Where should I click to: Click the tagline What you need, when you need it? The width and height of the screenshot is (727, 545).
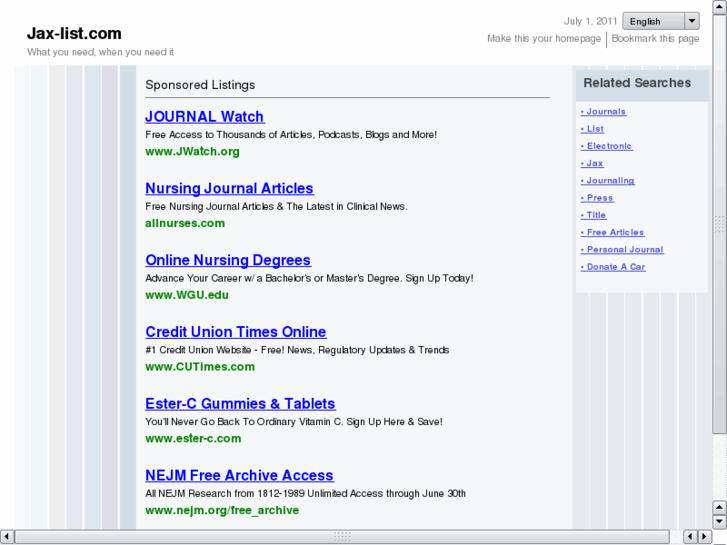[x=101, y=52]
